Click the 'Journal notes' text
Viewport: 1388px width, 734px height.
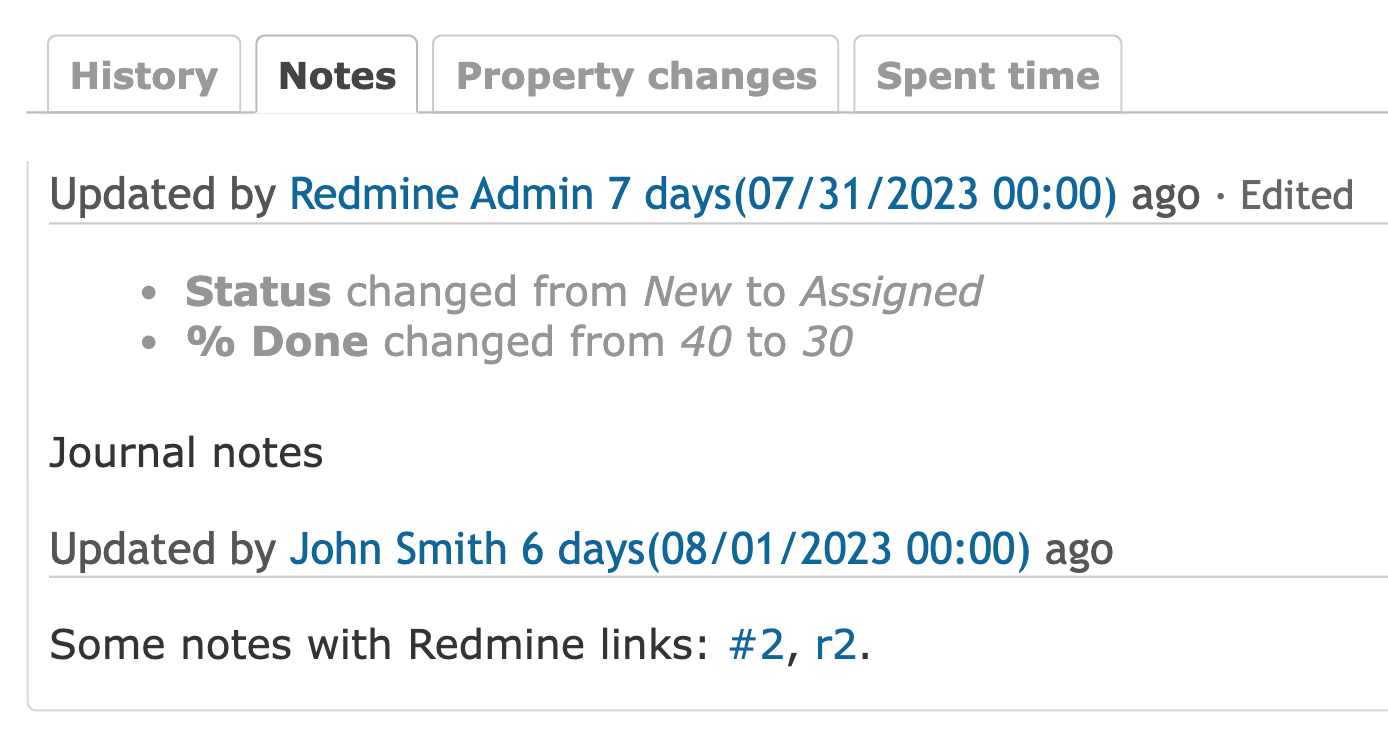coord(186,453)
